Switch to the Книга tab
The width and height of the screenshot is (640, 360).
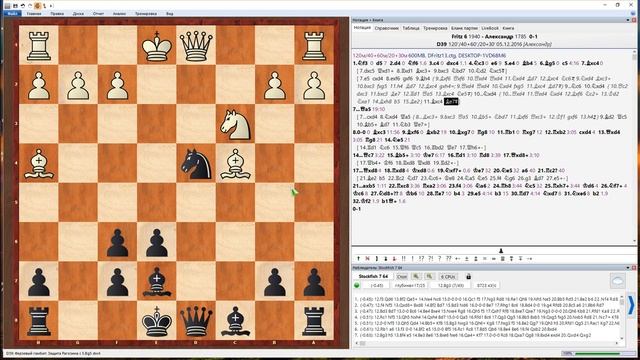[x=508, y=28]
